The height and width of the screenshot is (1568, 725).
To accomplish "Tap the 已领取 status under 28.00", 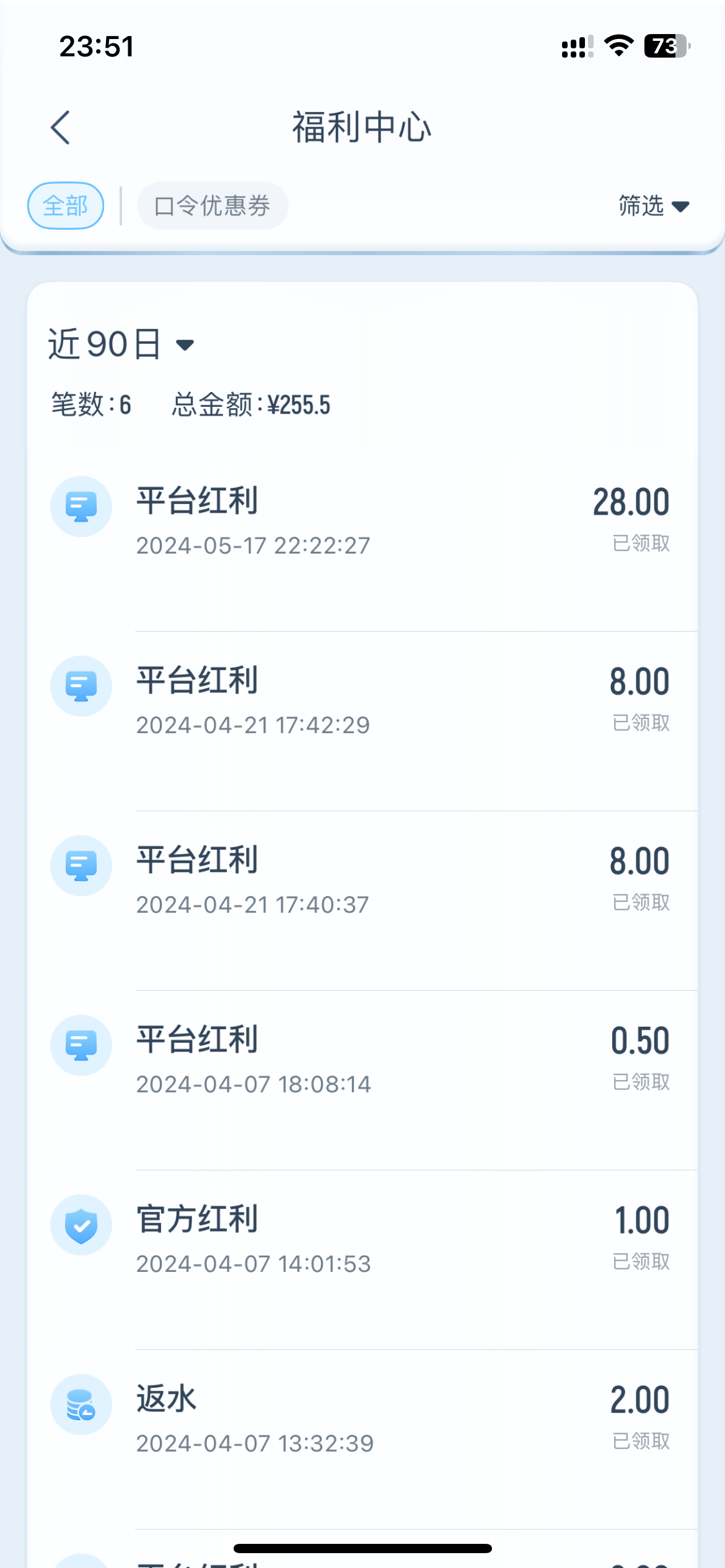I will [641, 544].
